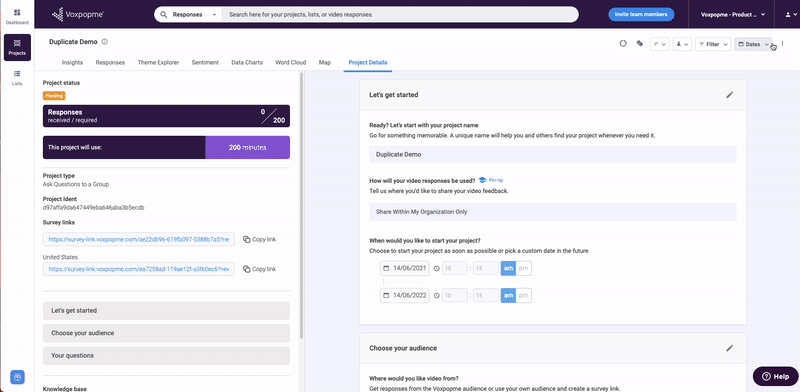Click the info icon beside Duplicate Demo

(x=105, y=42)
